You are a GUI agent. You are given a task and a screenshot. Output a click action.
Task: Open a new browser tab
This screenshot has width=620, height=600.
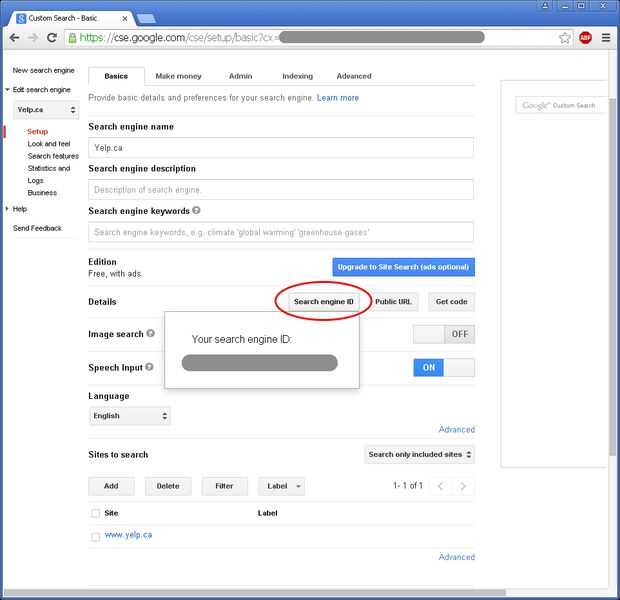click(146, 19)
